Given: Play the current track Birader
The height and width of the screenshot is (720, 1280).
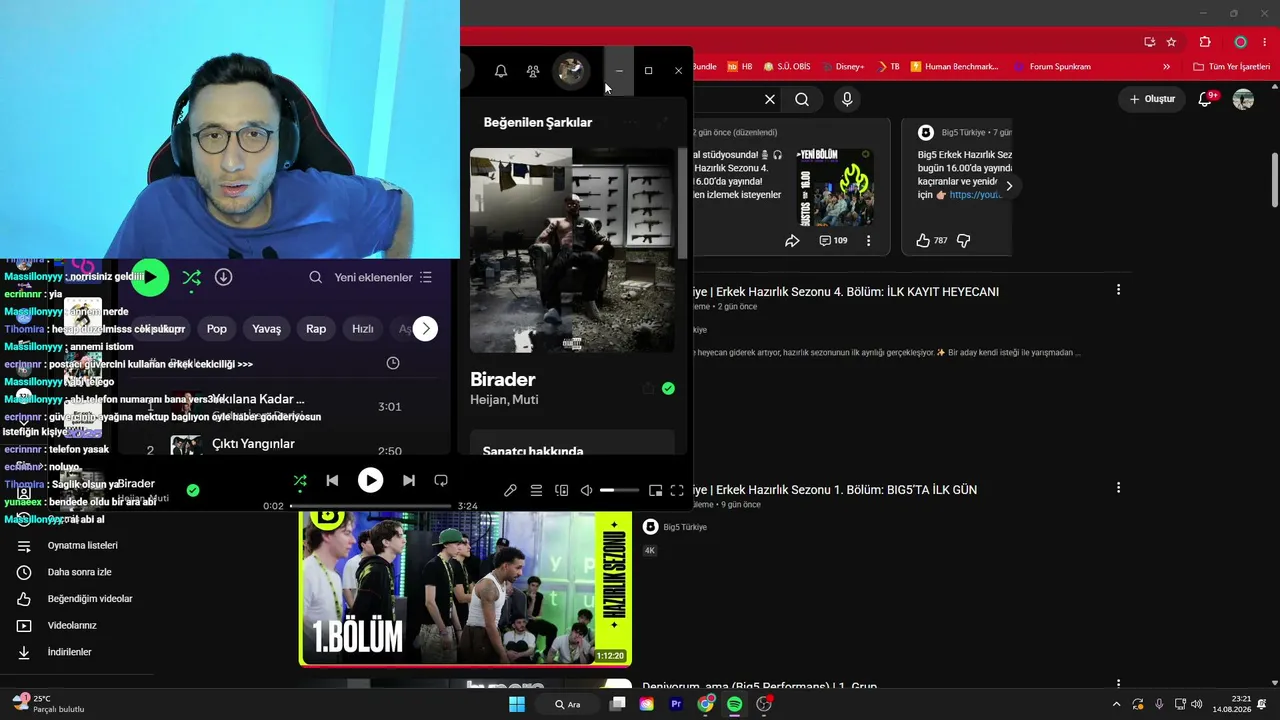Looking at the screenshot, I should click(370, 481).
